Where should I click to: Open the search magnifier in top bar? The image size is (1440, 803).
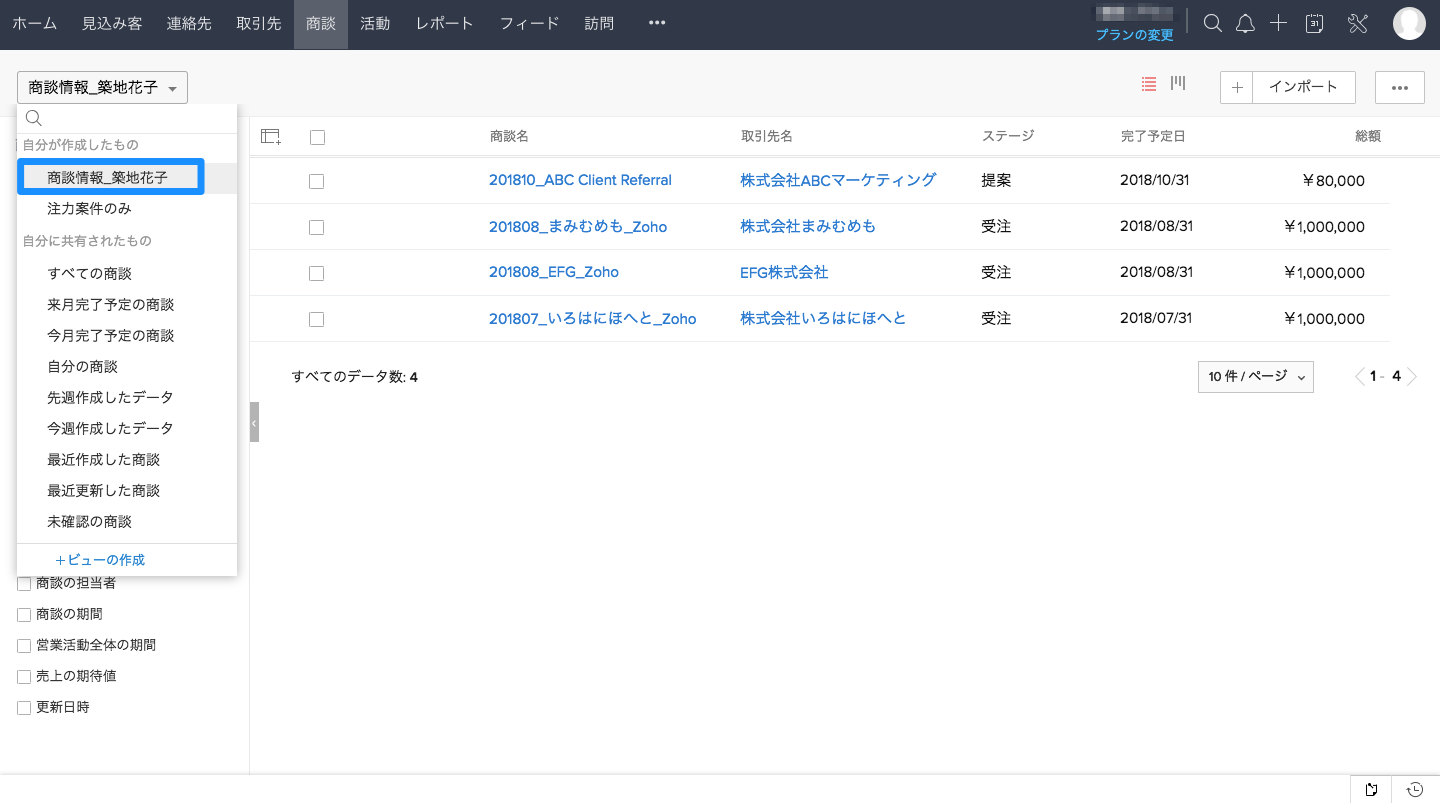1212,24
